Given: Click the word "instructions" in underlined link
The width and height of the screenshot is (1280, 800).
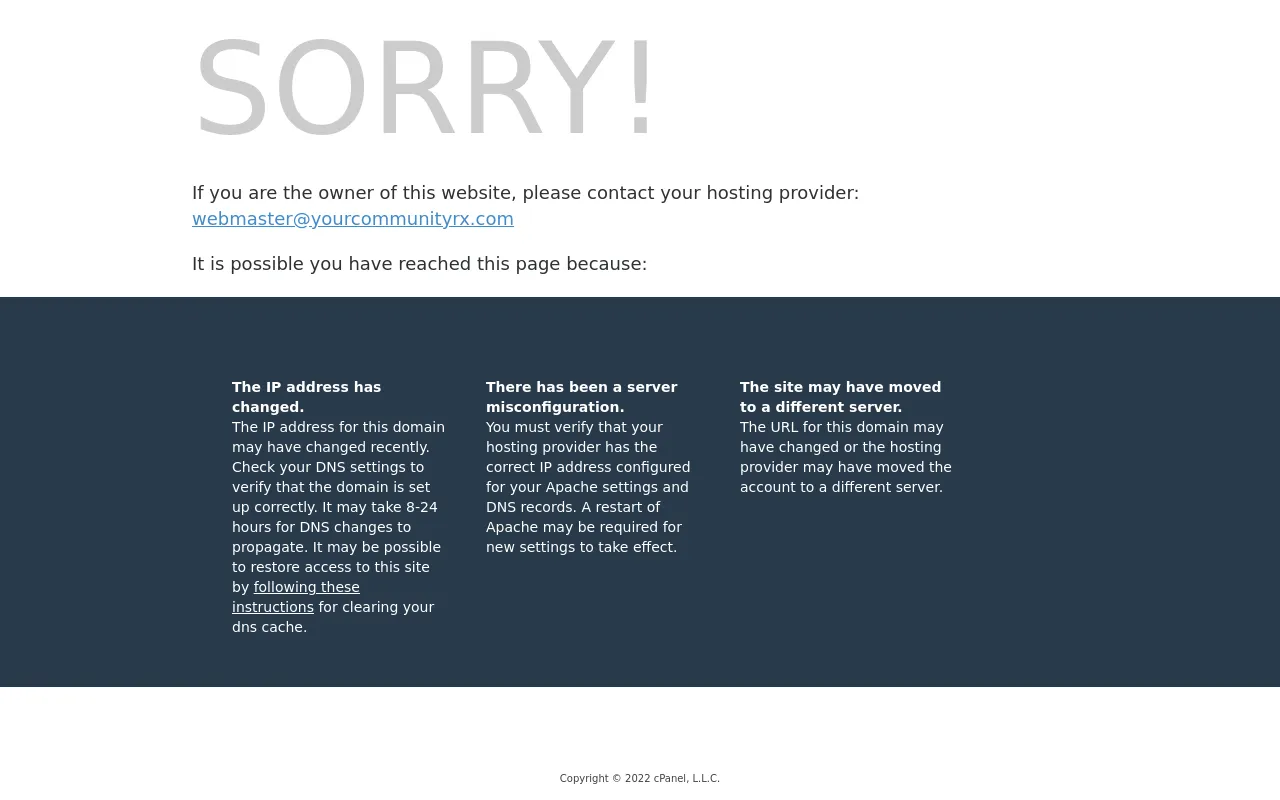Looking at the screenshot, I should tap(273, 607).
